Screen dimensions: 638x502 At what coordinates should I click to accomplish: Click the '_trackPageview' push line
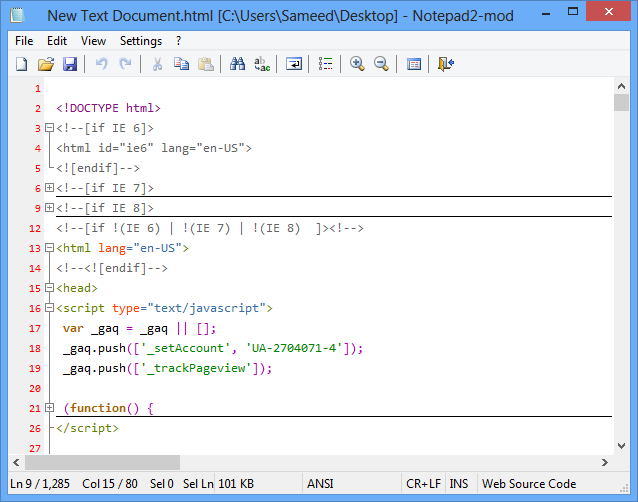(x=167, y=368)
